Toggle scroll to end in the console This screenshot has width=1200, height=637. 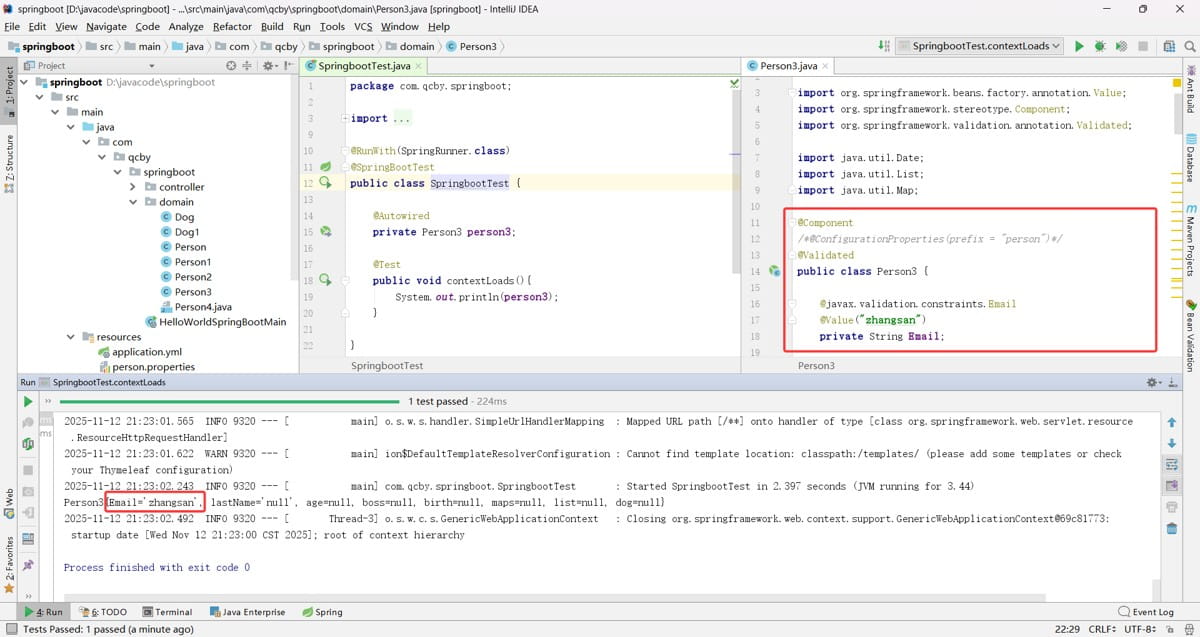click(x=1171, y=485)
